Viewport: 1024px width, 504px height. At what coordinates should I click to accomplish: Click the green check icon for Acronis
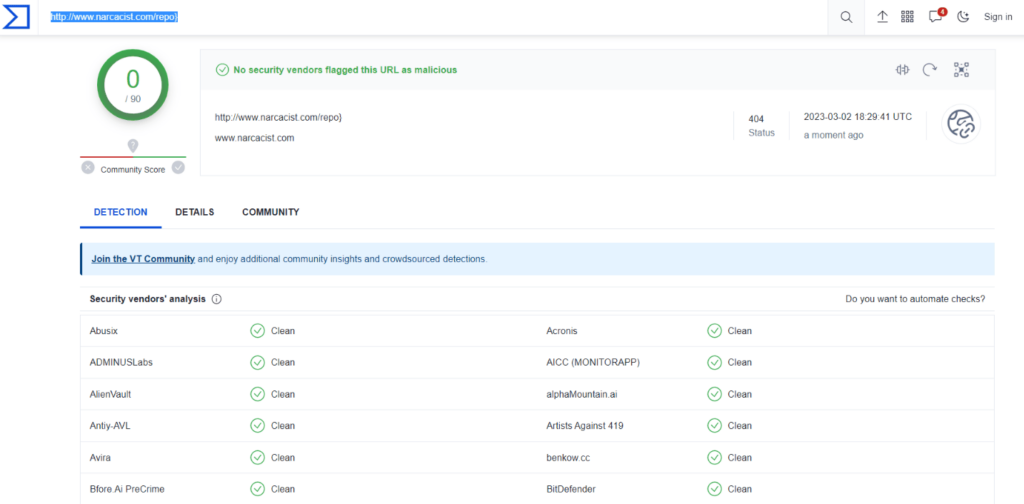(714, 331)
